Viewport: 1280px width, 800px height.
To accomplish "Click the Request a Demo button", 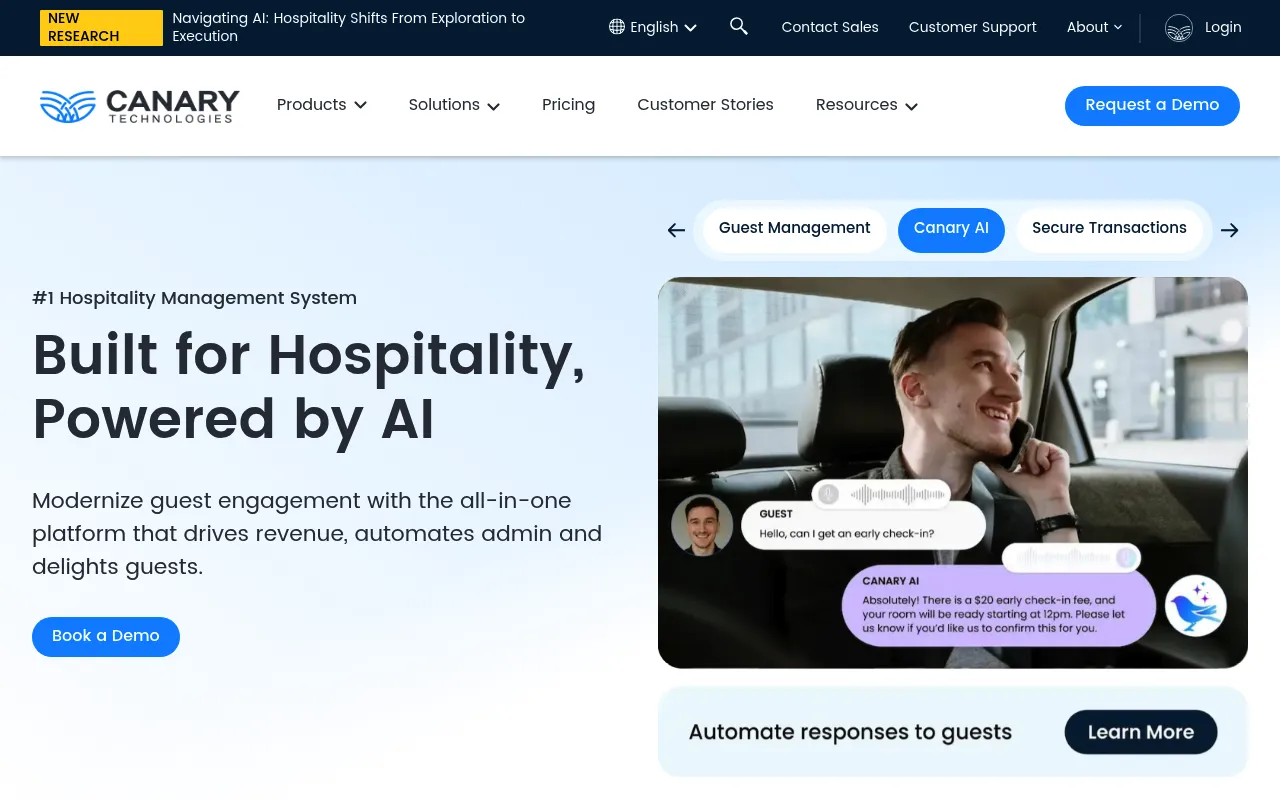I will (1152, 106).
